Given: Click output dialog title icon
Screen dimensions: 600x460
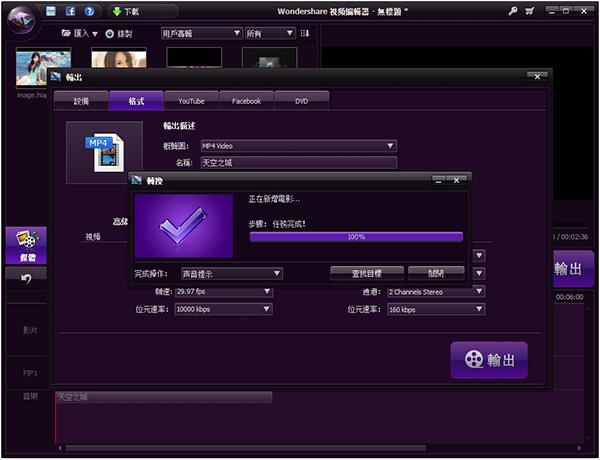Looking at the screenshot, I should coord(56,77).
